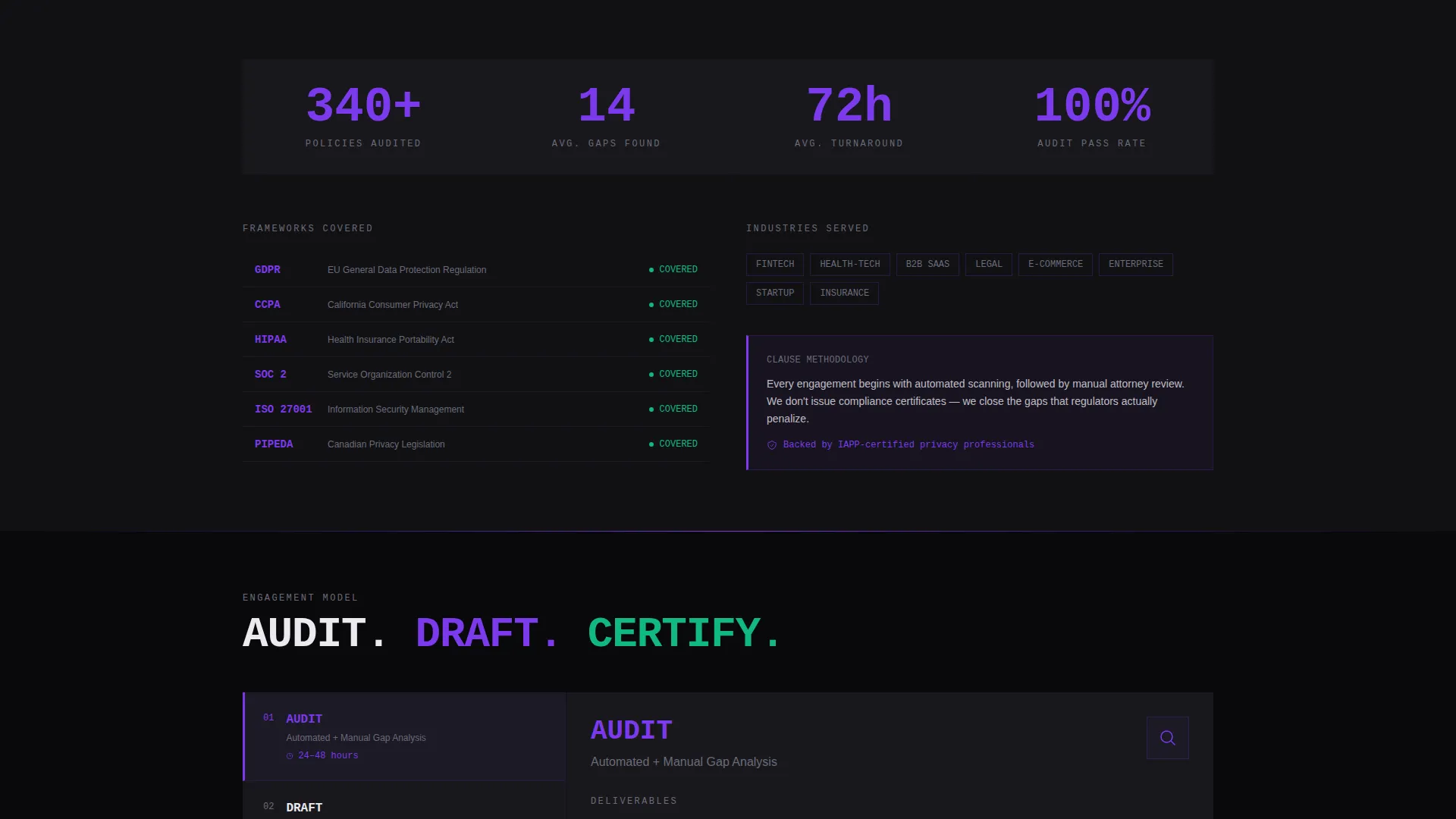
Task: Click the clock icon next to 24-48 hours
Action: [290, 756]
